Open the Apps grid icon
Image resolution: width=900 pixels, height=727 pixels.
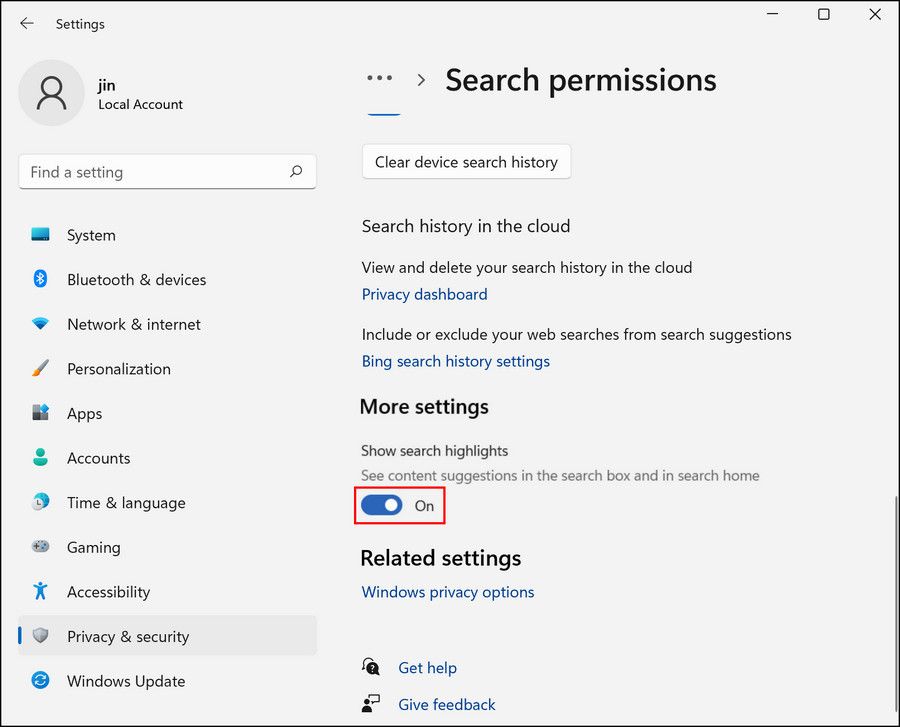click(40, 413)
